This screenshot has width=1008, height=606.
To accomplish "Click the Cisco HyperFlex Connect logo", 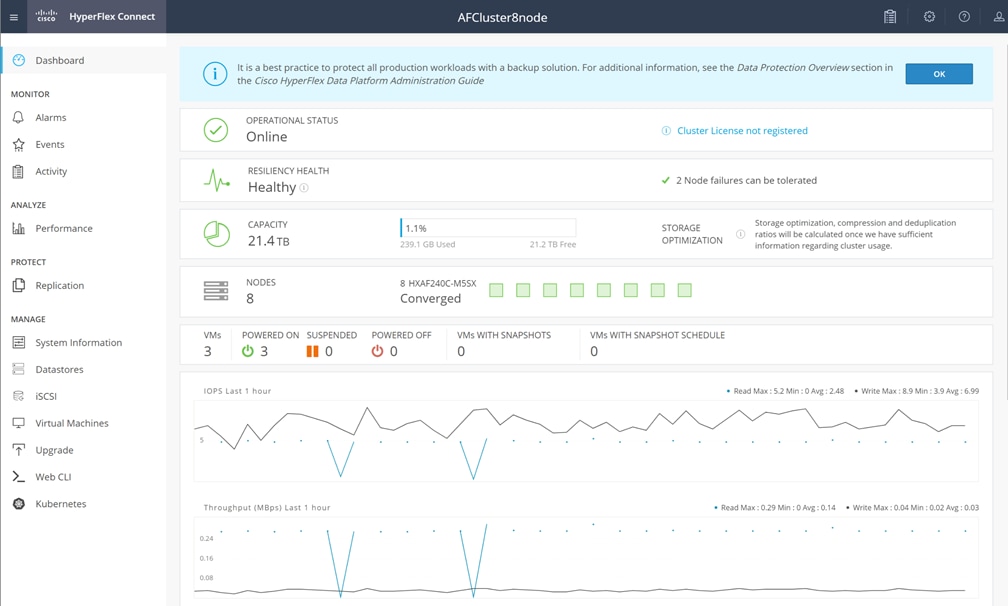I will [96, 16].
